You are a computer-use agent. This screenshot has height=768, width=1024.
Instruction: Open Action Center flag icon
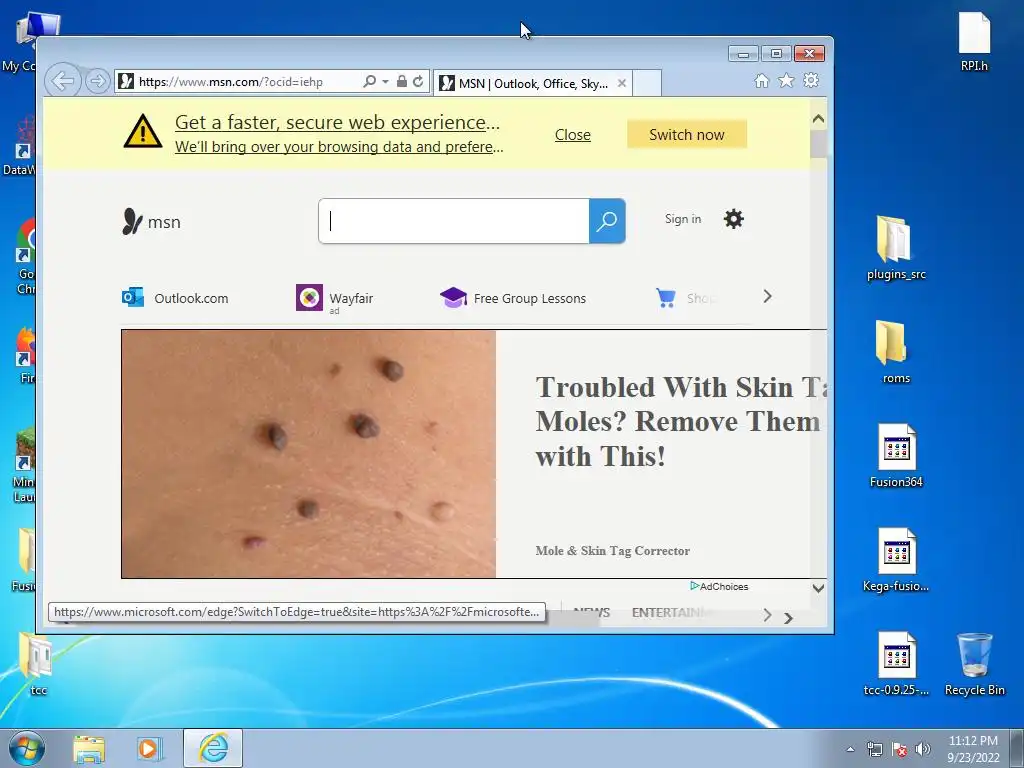pos(899,749)
